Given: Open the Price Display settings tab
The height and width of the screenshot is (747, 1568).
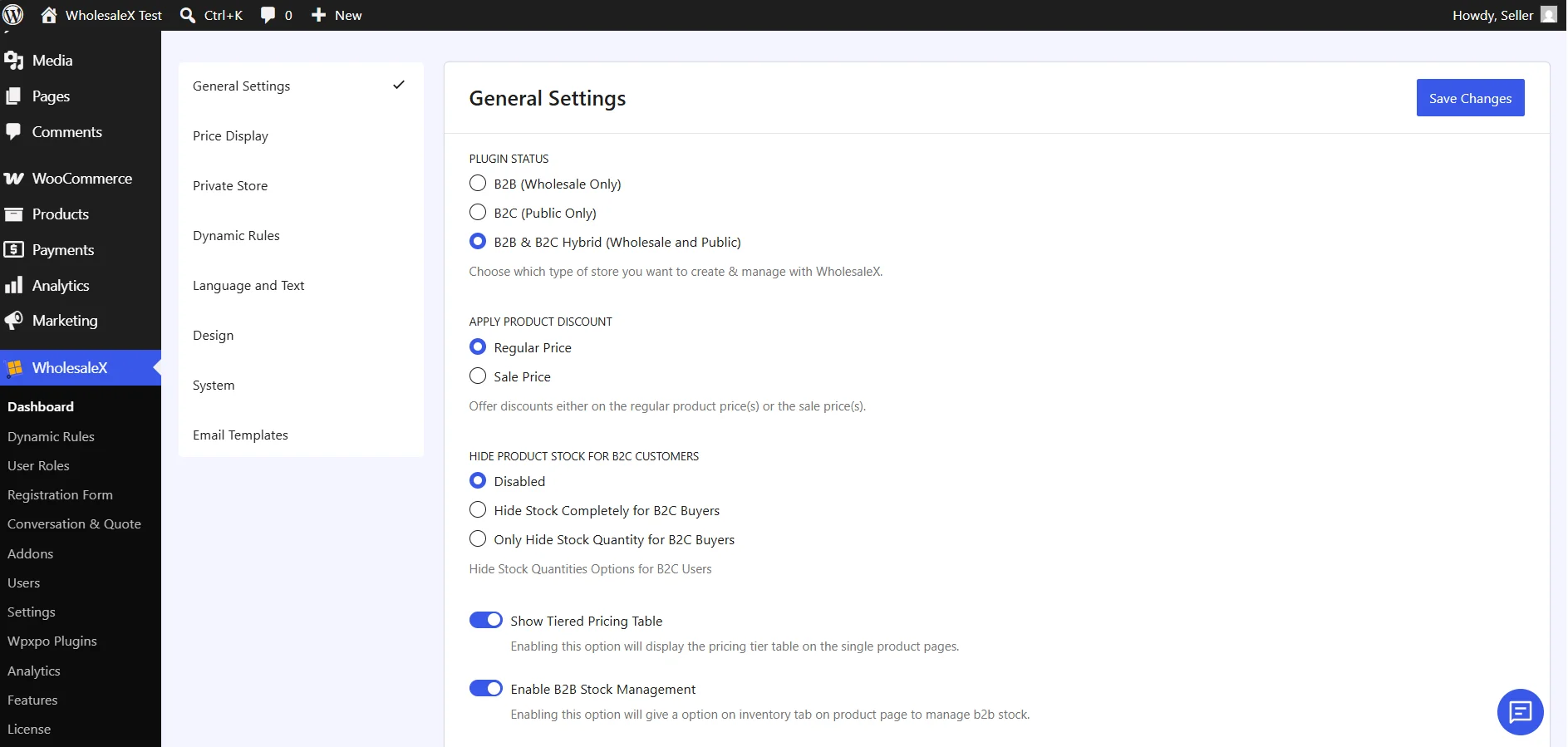Looking at the screenshot, I should pos(301,136).
